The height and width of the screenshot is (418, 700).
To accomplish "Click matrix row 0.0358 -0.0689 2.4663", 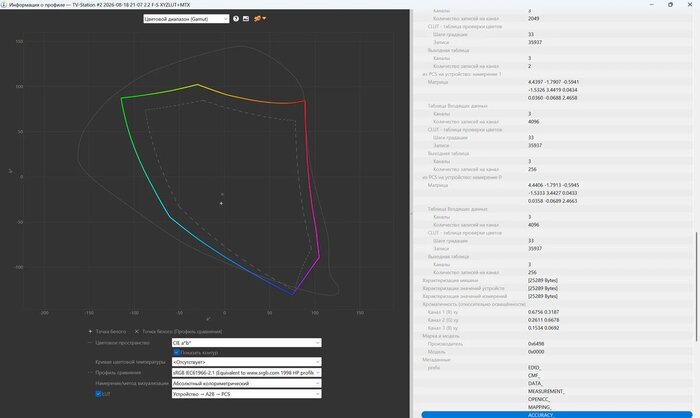I will [552, 201].
